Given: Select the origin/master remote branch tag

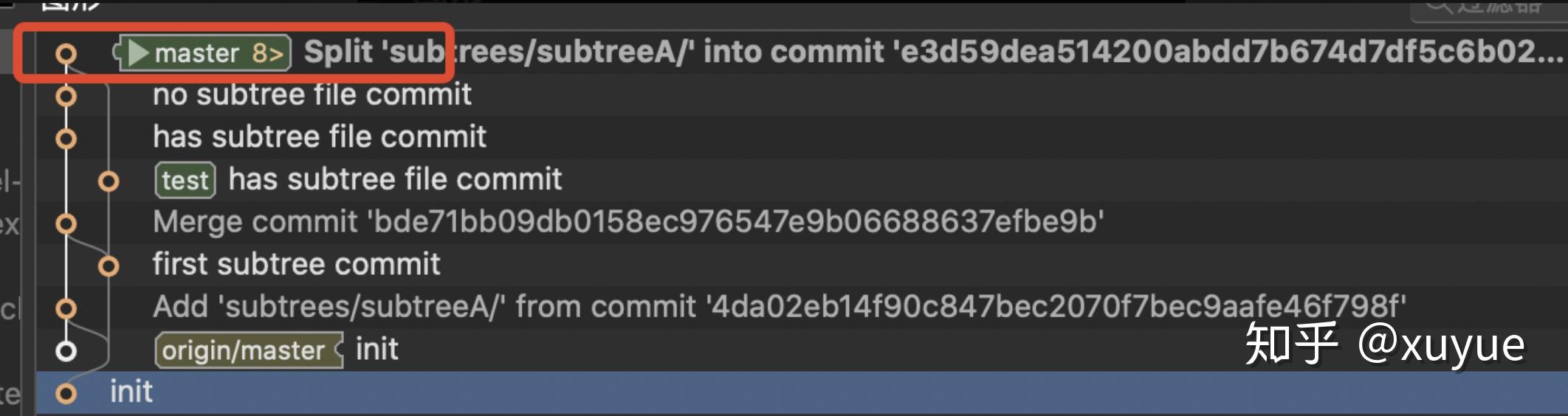Looking at the screenshot, I should point(245,350).
